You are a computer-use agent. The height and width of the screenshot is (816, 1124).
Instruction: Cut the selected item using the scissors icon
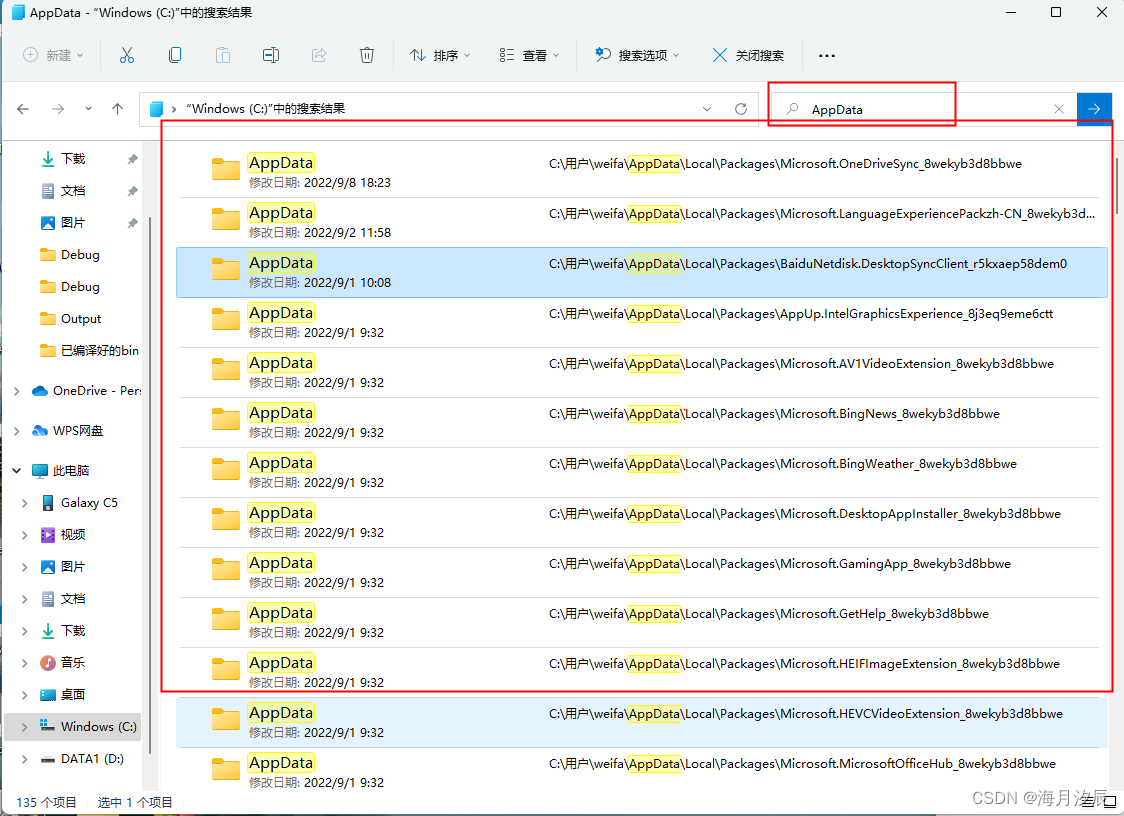pos(127,55)
